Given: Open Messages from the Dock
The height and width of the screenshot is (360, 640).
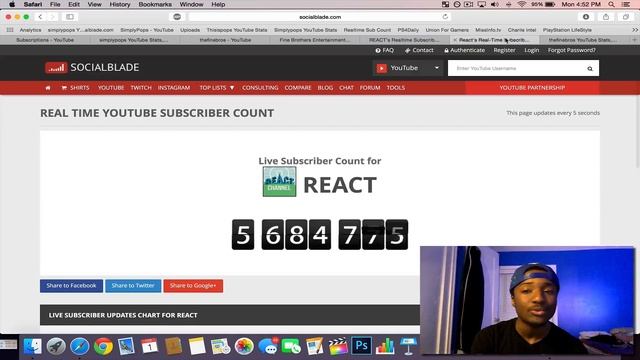Looking at the screenshot, I should tap(268, 346).
